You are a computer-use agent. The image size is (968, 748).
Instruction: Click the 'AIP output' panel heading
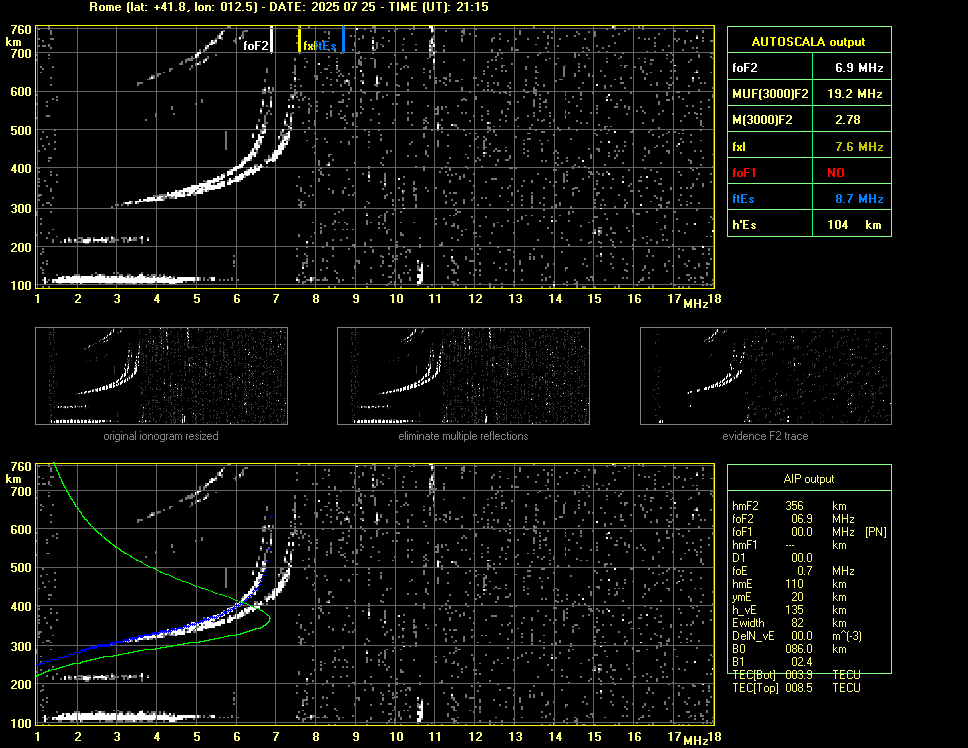809,479
